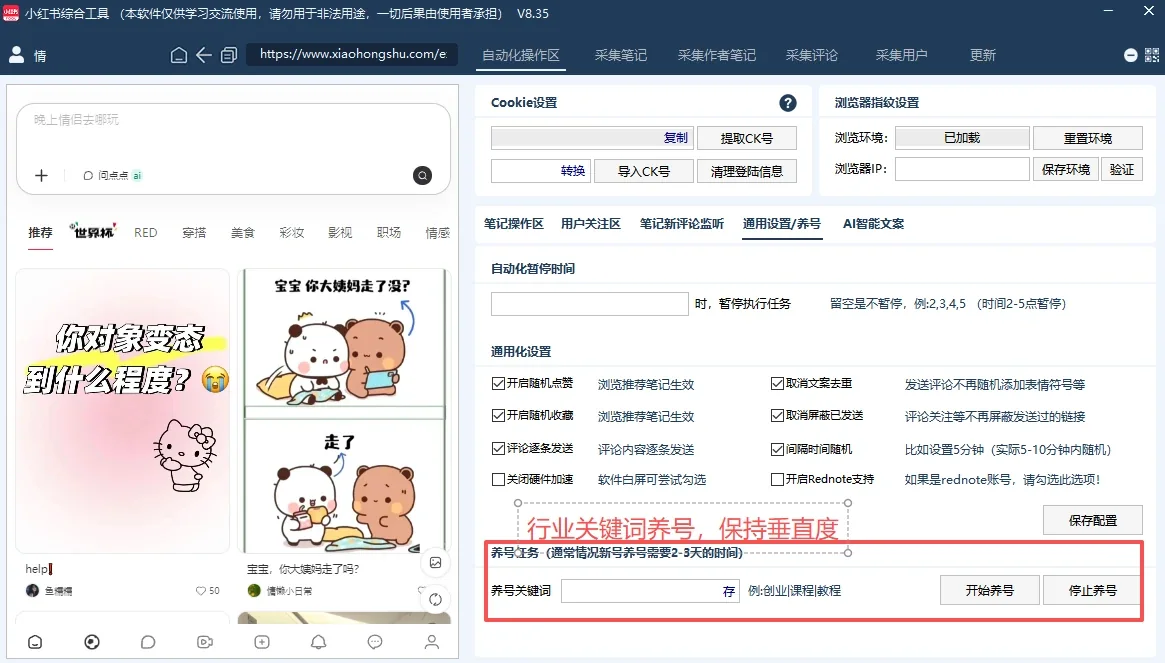Open the 采集笔记 tab
This screenshot has height=663, width=1165.
tap(620, 56)
